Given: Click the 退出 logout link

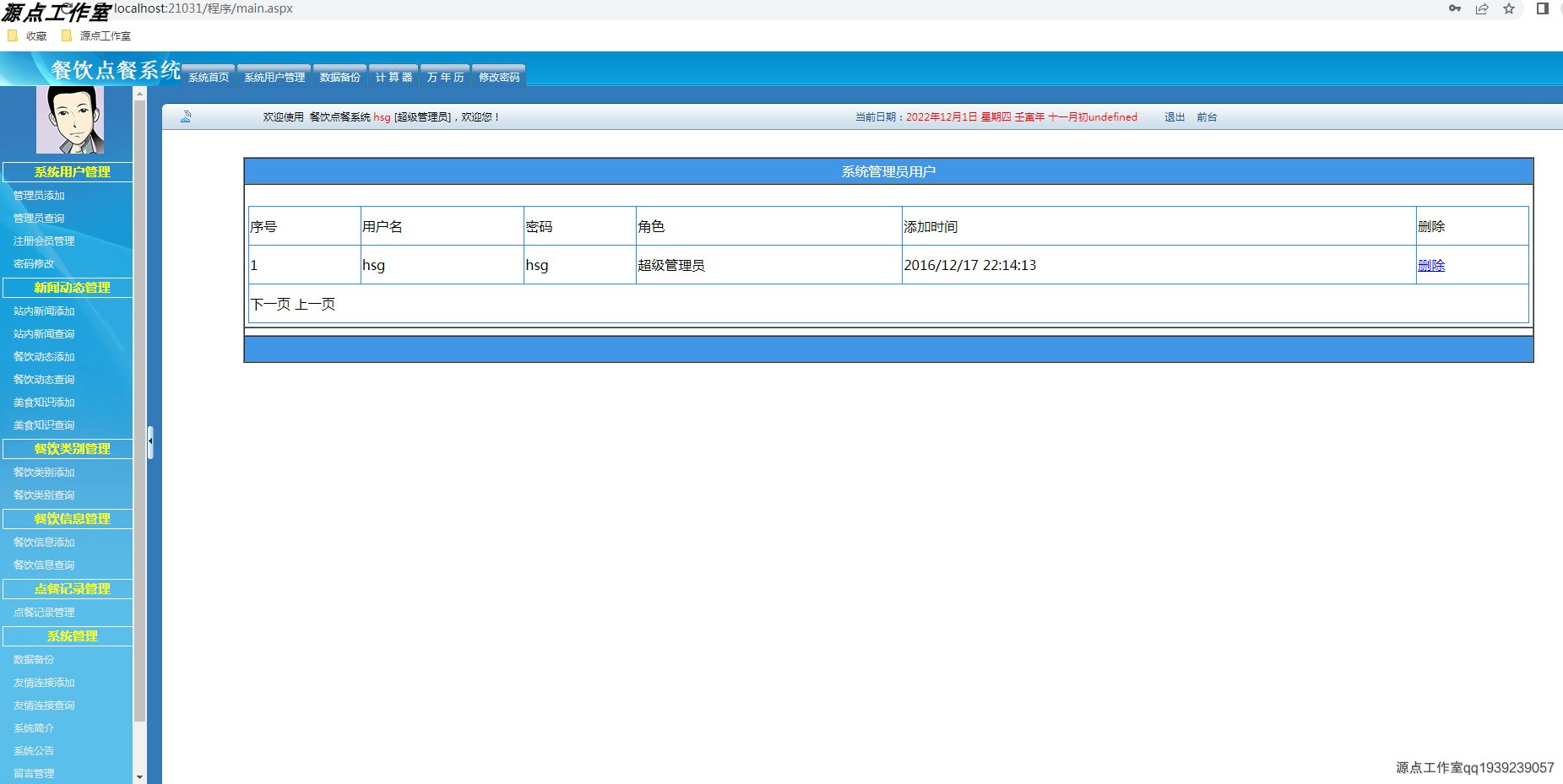Looking at the screenshot, I should pos(1174,116).
